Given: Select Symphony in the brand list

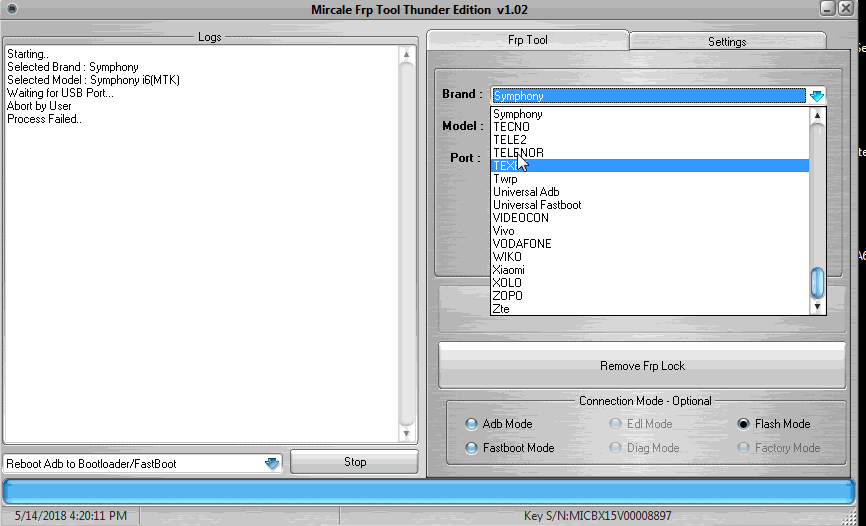Looking at the screenshot, I should pos(650,114).
